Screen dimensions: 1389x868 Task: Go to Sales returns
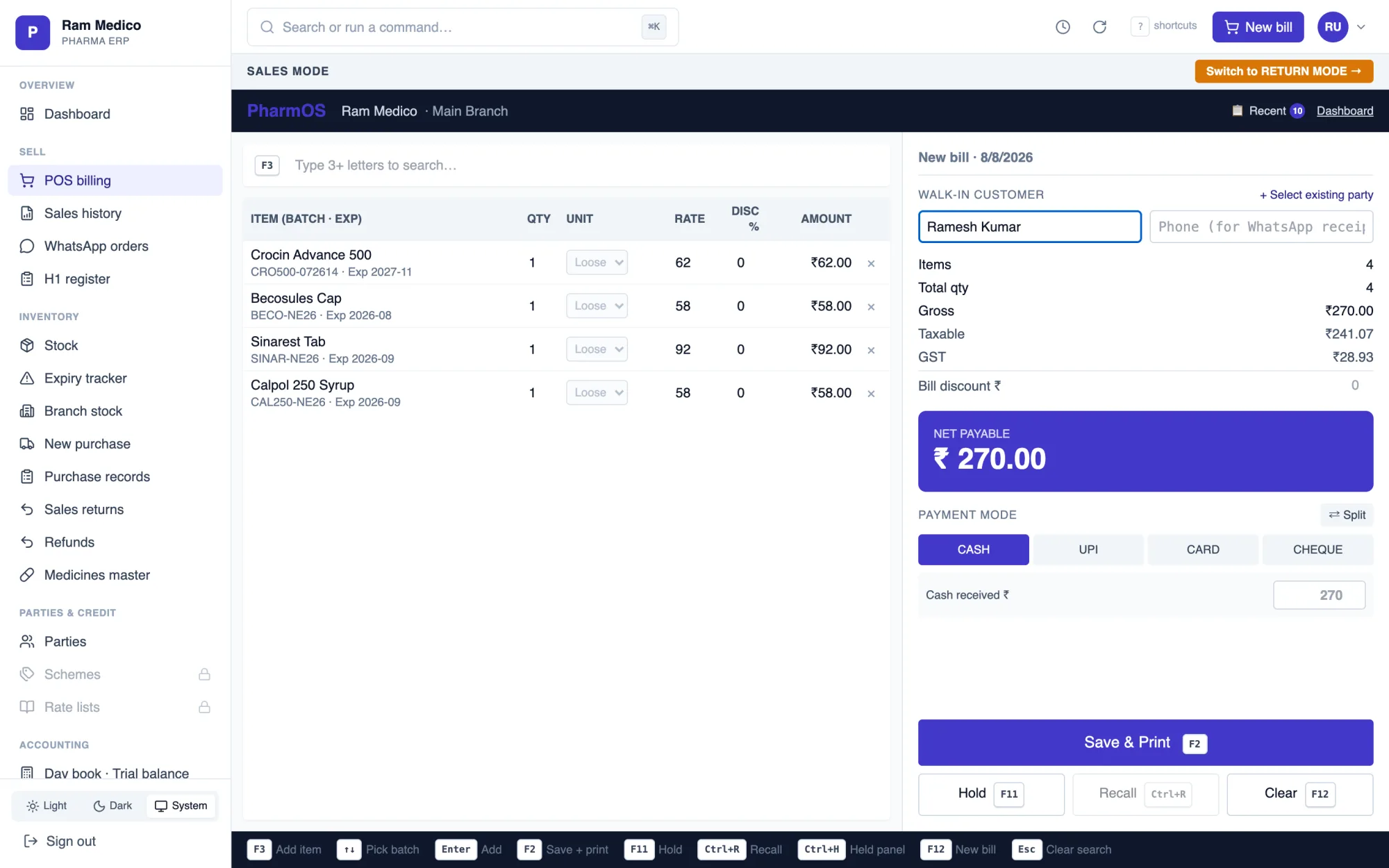(x=115, y=510)
